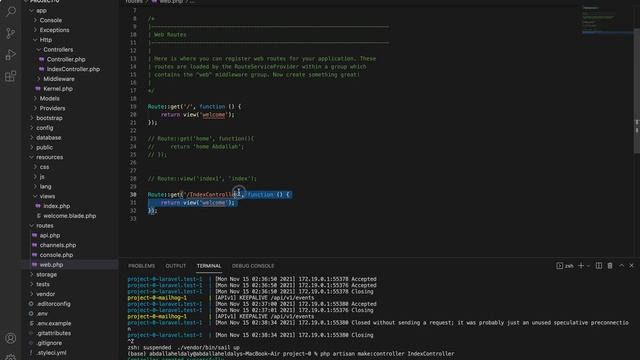The height and width of the screenshot is (360, 640).
Task: Click the PHP icon beside api.php
Action: point(34,236)
